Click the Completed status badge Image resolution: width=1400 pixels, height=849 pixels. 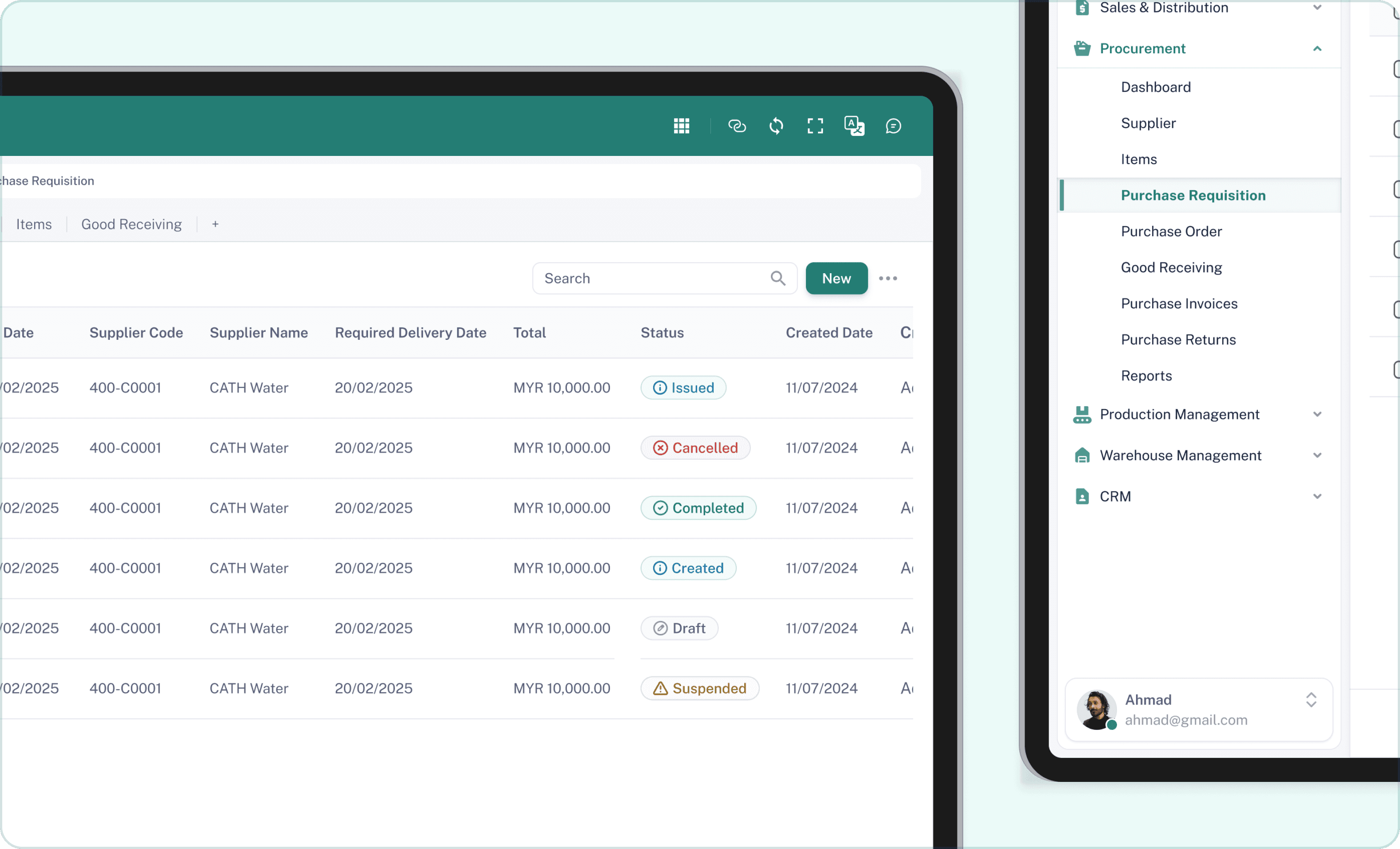pos(698,508)
